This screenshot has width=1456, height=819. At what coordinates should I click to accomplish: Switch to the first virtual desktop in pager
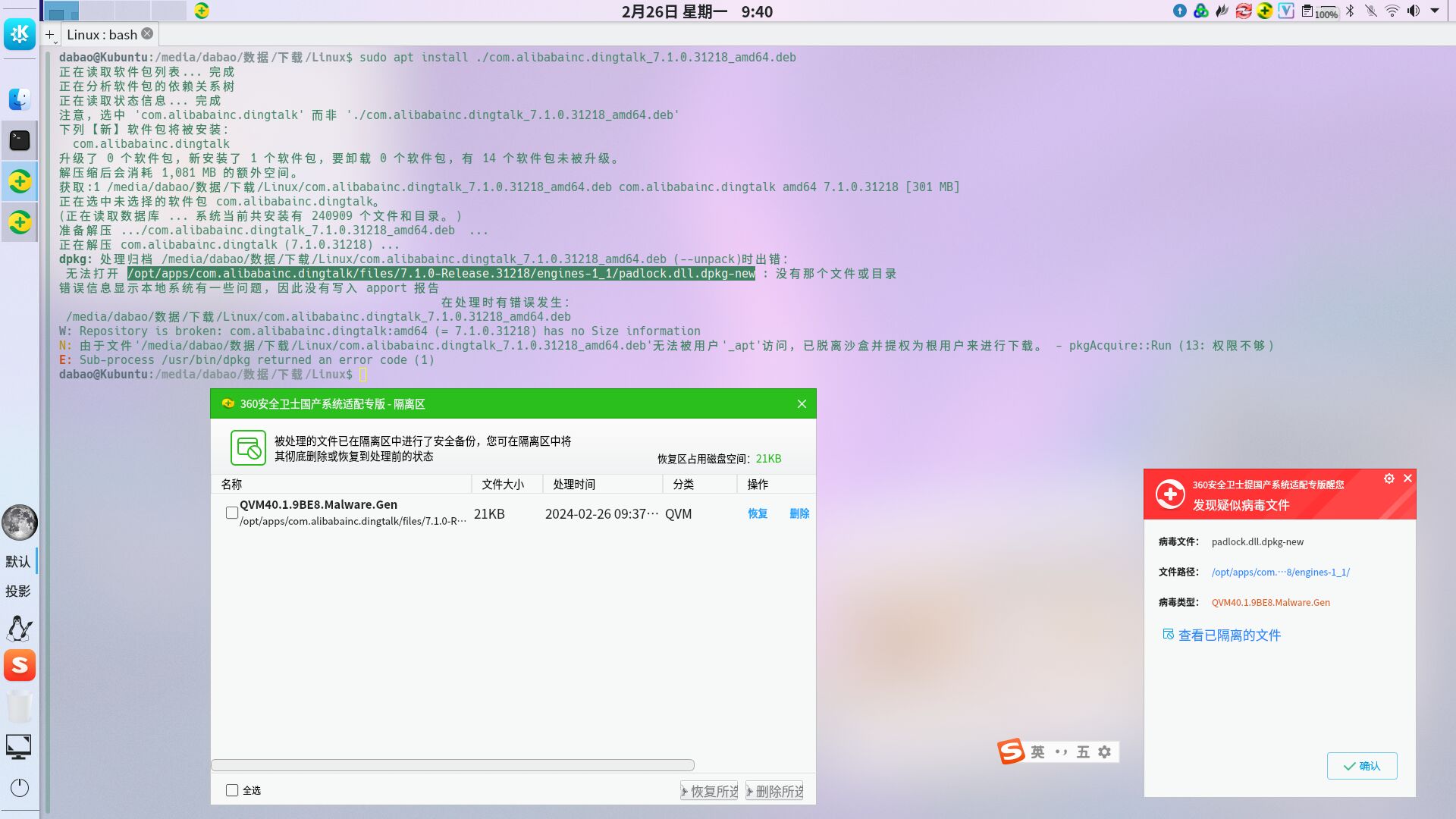coord(62,11)
